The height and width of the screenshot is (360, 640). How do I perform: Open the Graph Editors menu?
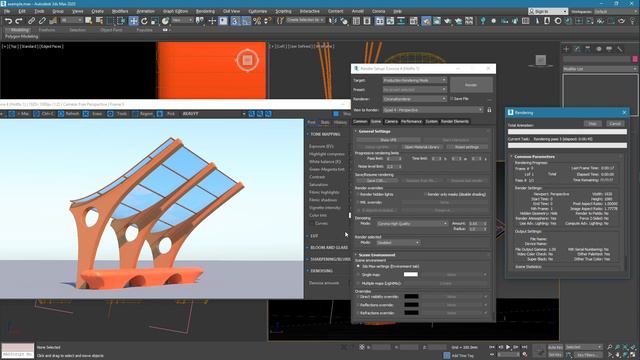pyautogui.click(x=176, y=11)
